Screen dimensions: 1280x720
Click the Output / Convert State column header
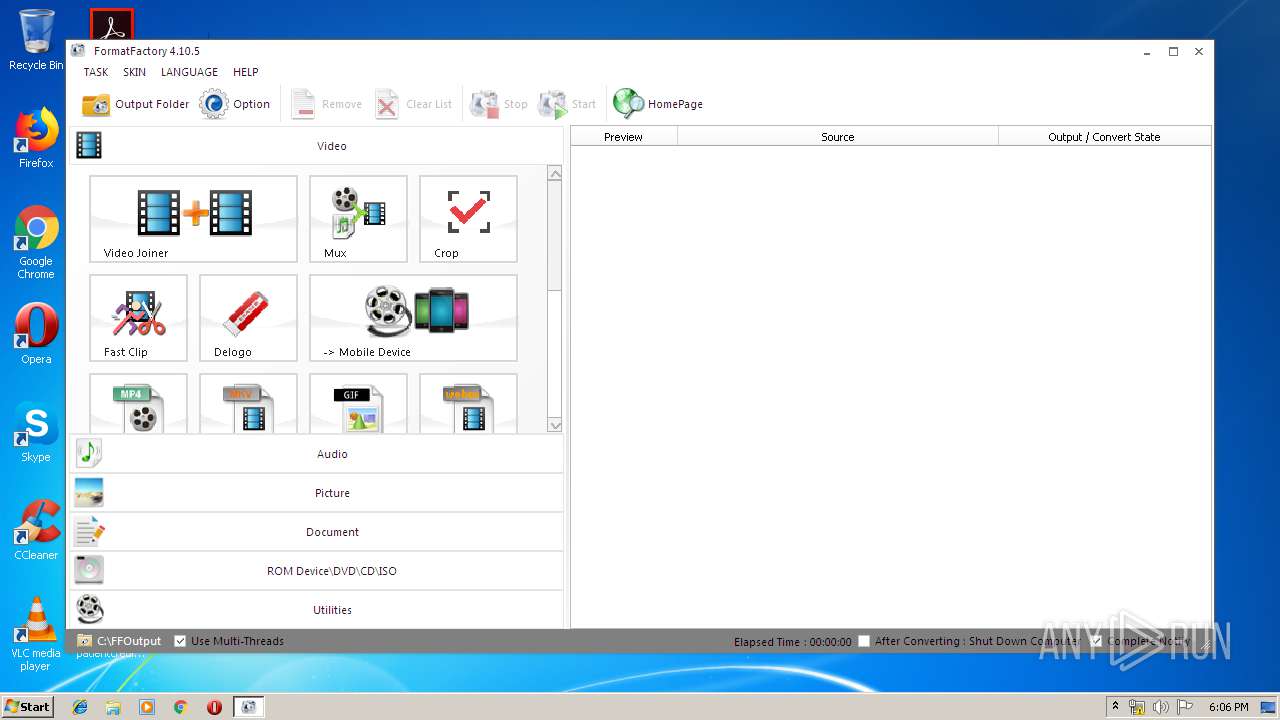[x=1104, y=137]
